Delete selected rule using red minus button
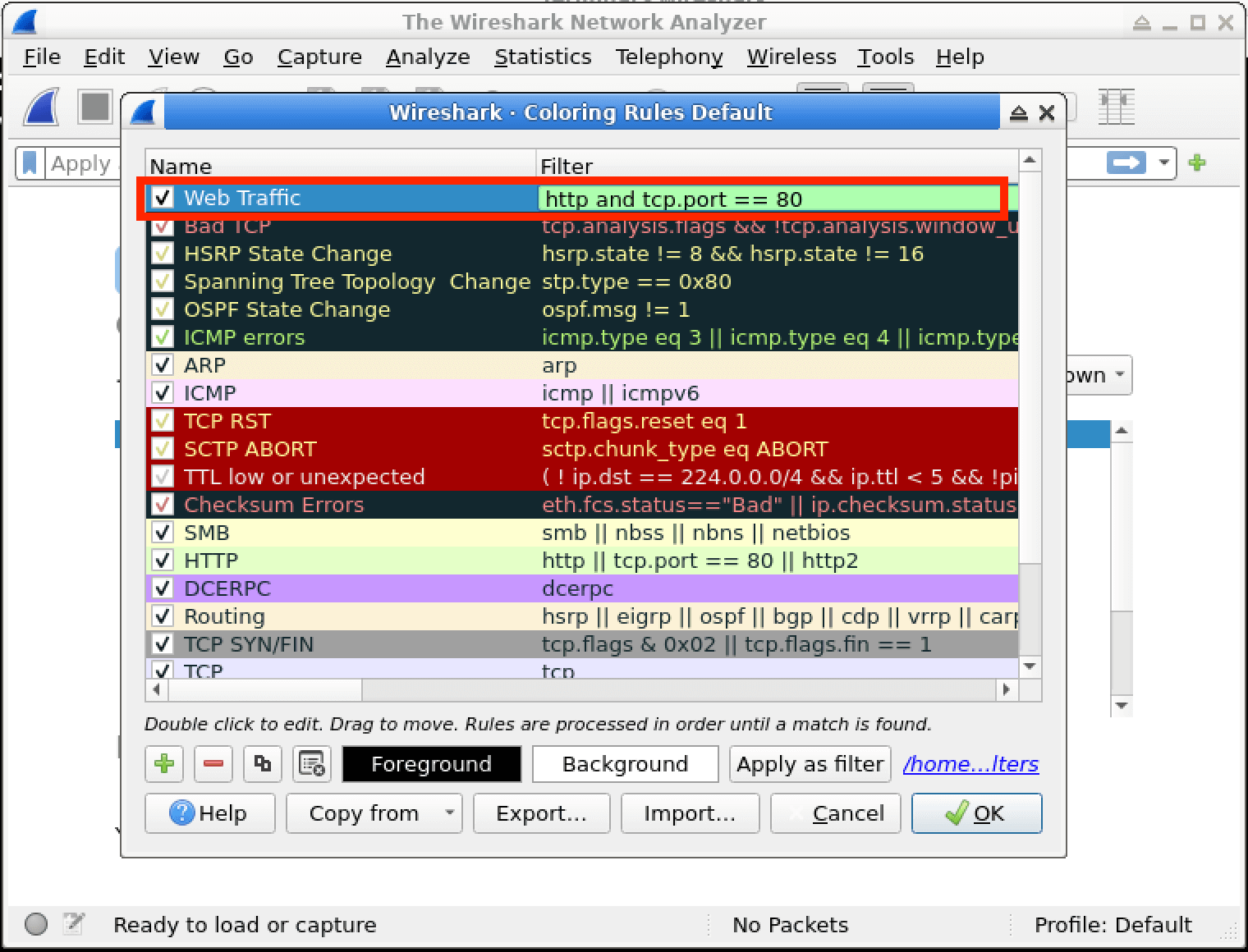The height and width of the screenshot is (952, 1248). pyautogui.click(x=213, y=764)
